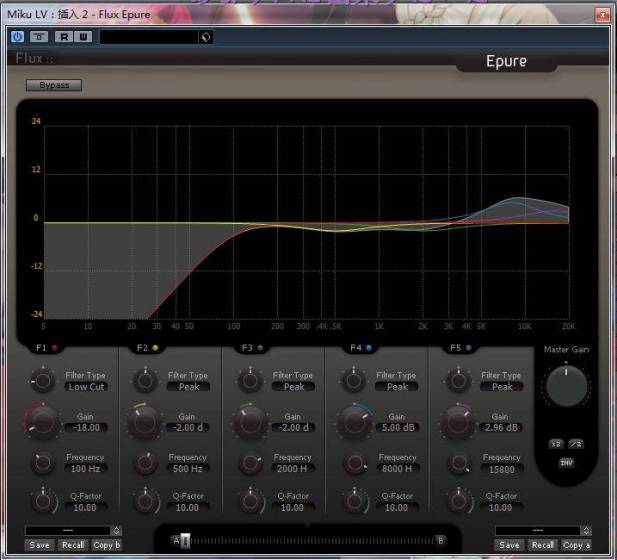Toggle F4 band blue indicator

coord(369,347)
